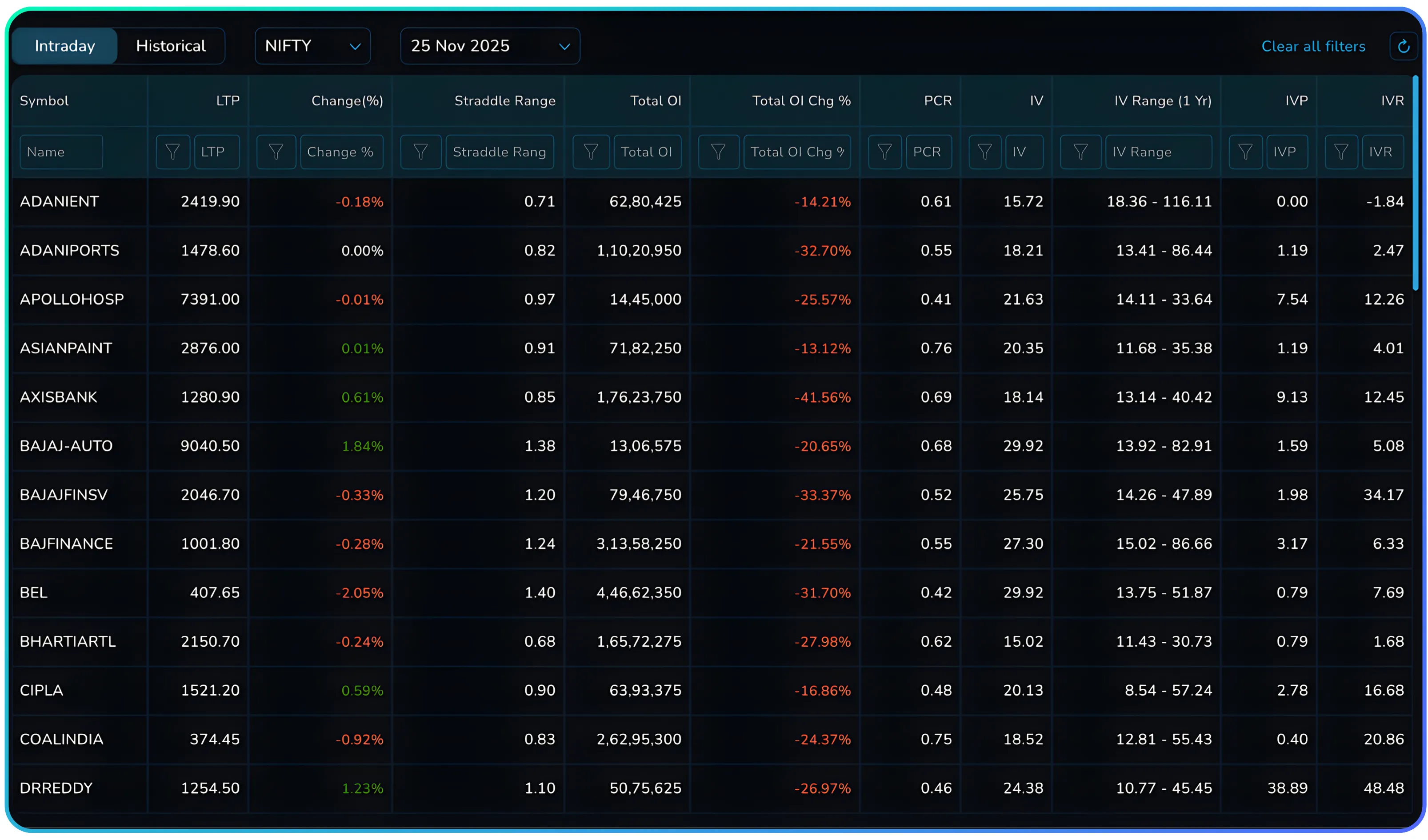Image resolution: width=1428 pixels, height=840 pixels.
Task: Click Clear all filters
Action: pos(1313,46)
